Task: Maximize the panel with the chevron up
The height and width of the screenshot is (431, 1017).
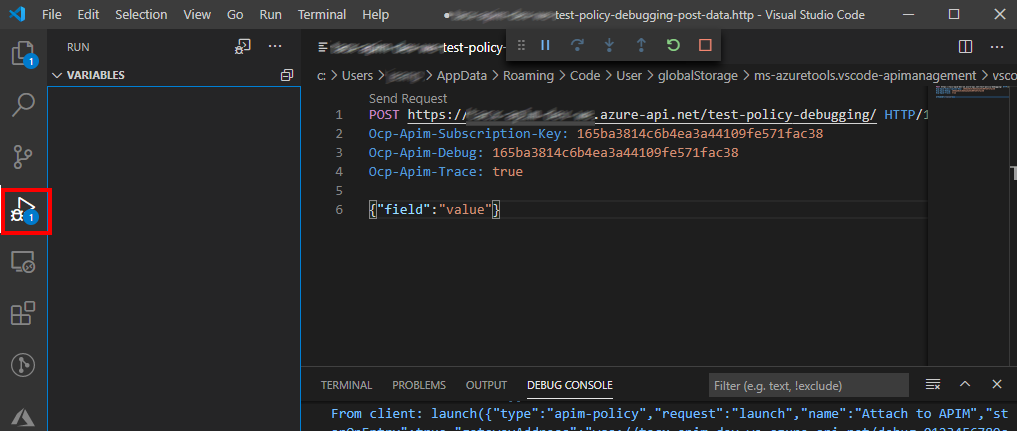Action: 965,385
